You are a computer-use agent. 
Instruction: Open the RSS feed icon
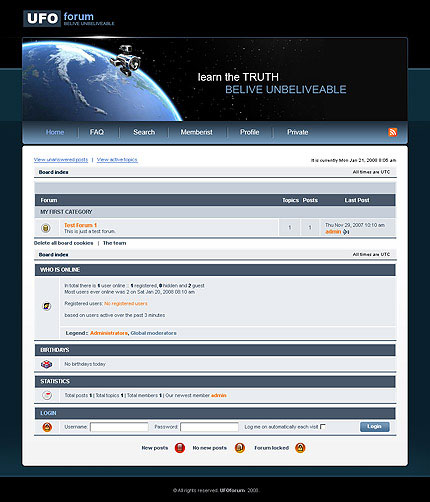[x=393, y=132]
